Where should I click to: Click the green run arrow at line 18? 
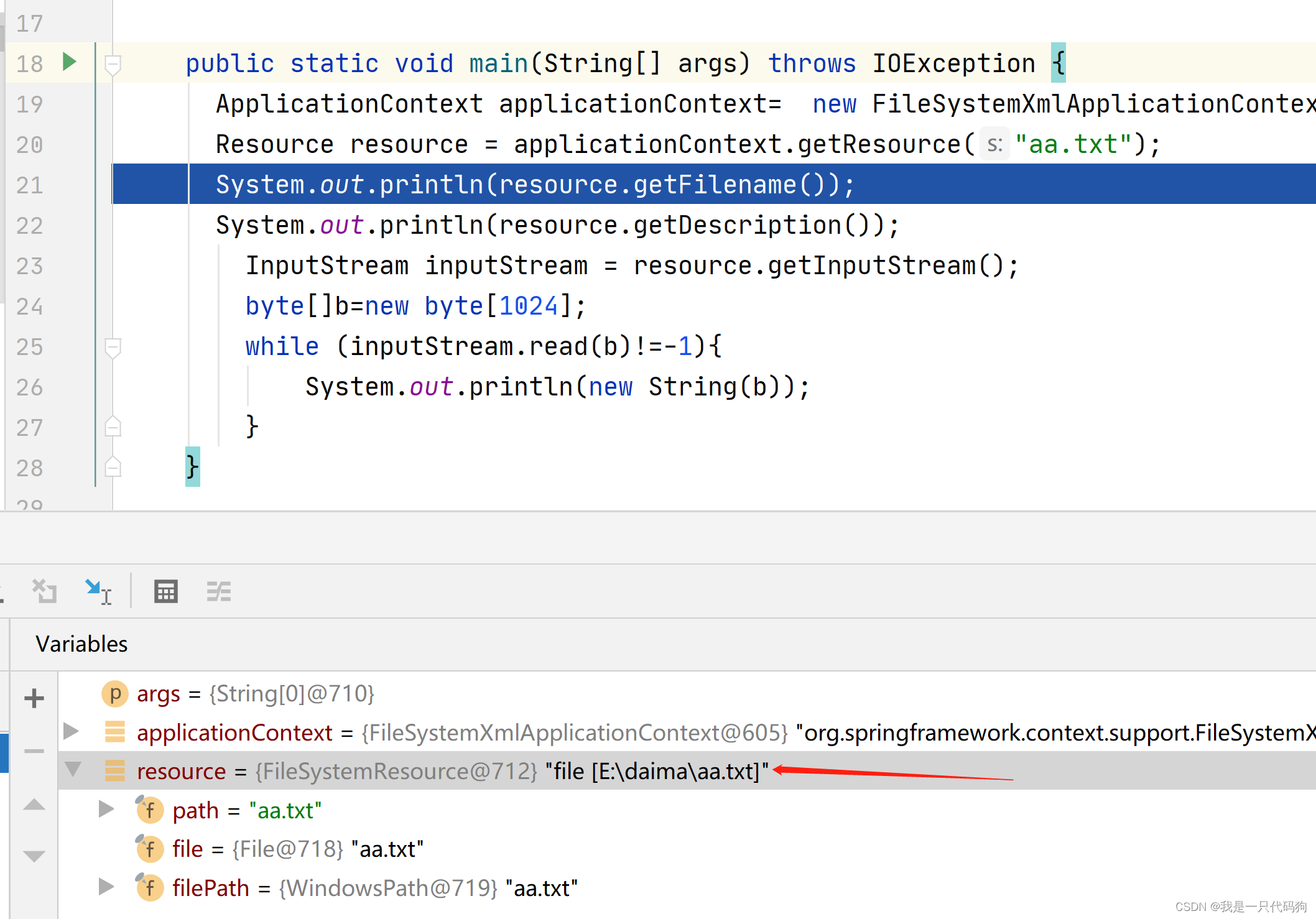tap(70, 62)
